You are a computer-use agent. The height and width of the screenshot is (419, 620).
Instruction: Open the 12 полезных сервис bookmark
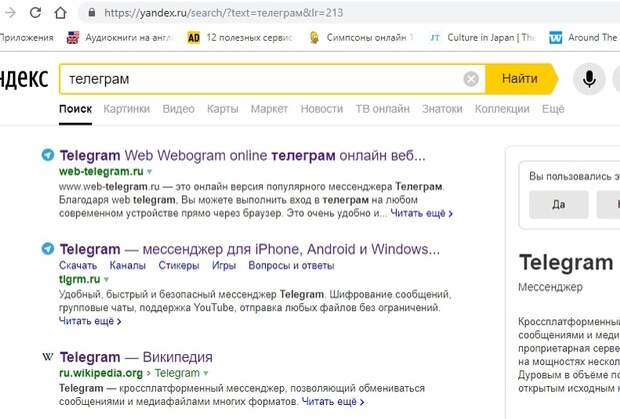(x=250, y=38)
